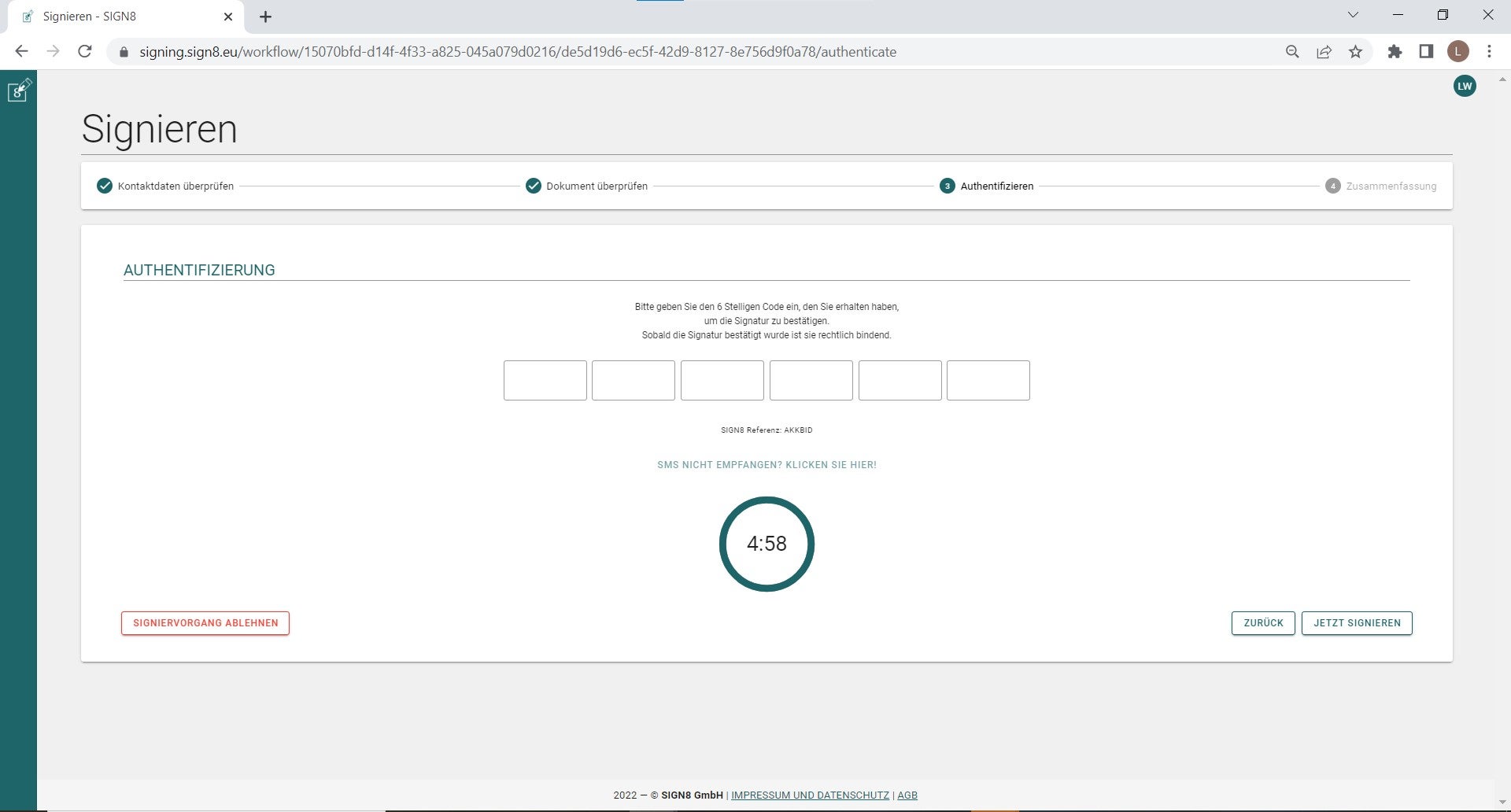Go back with browser back arrow
The width and height of the screenshot is (1511, 812).
point(21,52)
